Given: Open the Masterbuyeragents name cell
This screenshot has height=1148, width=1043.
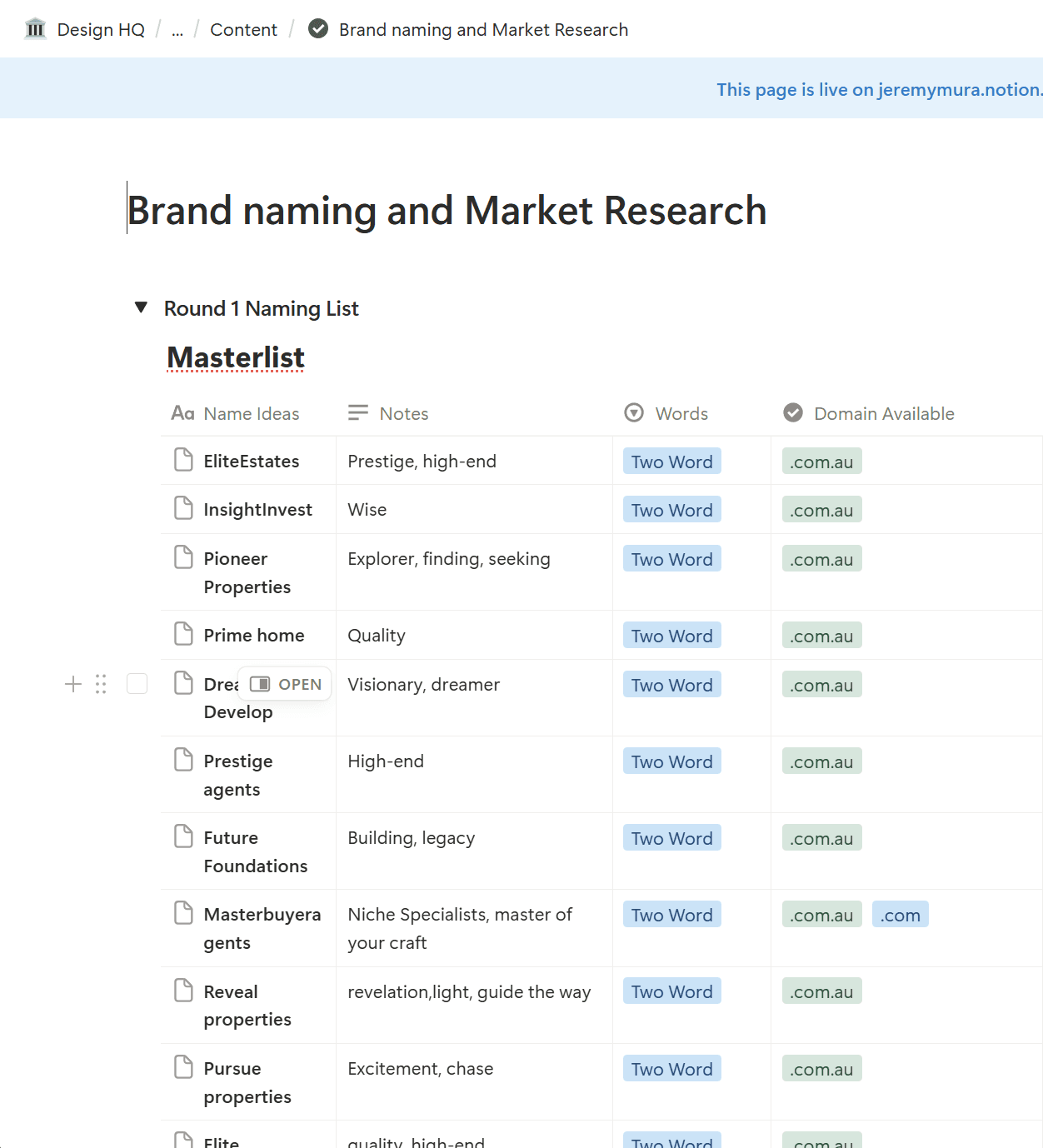Looking at the screenshot, I should tap(248, 928).
